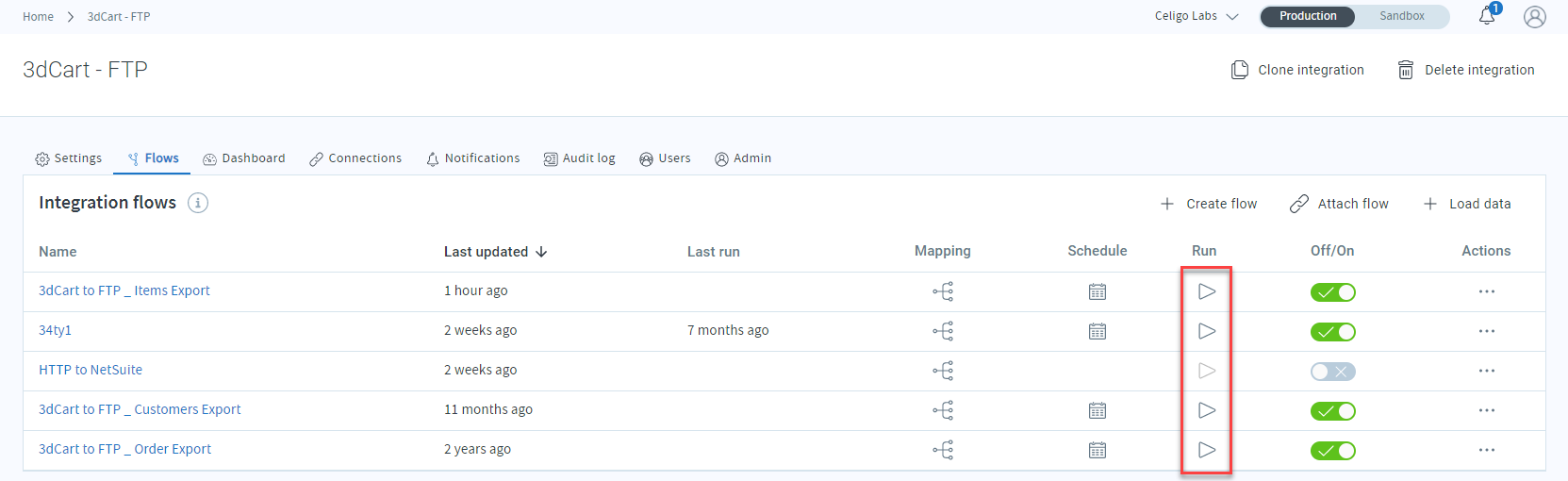Image resolution: width=1568 pixels, height=481 pixels.
Task: Open schedule for 3dCart to FTP _ Items Export
Action: [x=1098, y=291]
